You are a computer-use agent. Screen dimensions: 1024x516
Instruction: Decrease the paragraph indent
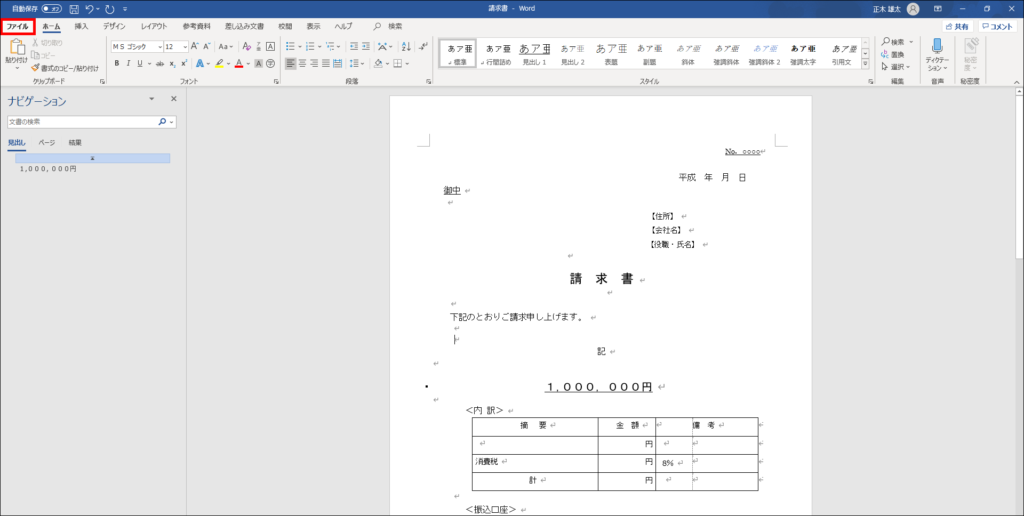click(354, 46)
